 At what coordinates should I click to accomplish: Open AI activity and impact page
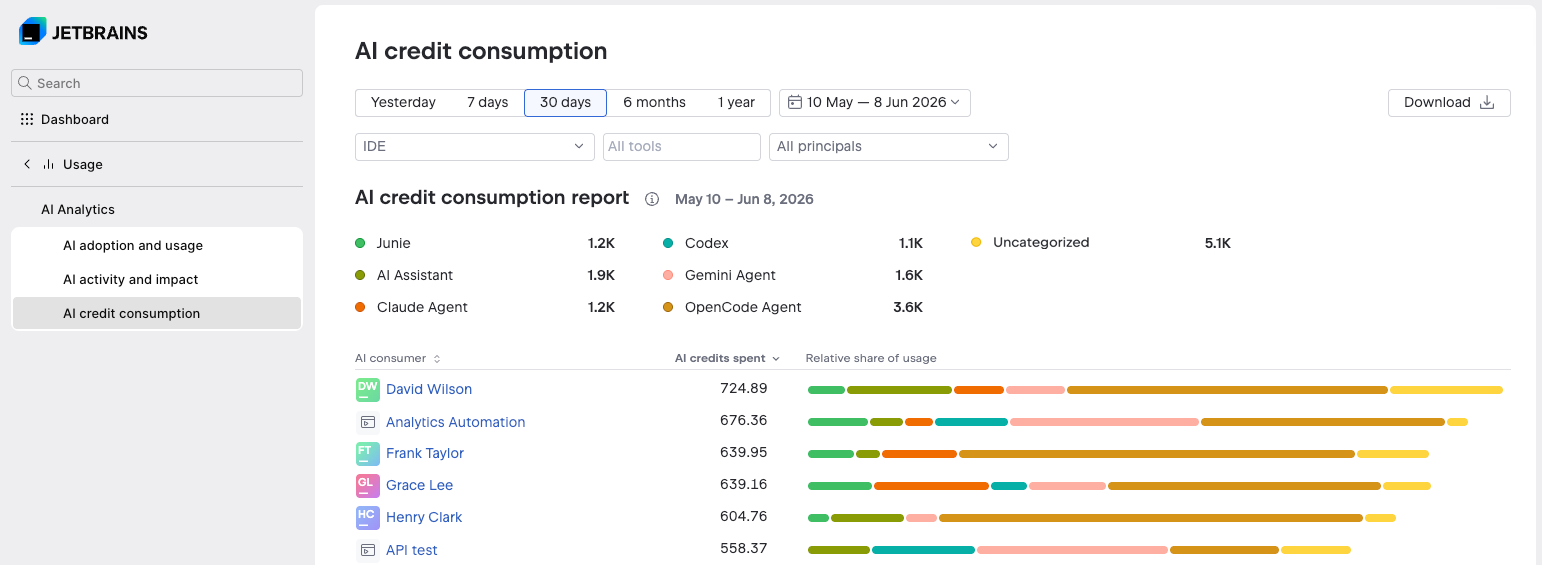[157, 279]
